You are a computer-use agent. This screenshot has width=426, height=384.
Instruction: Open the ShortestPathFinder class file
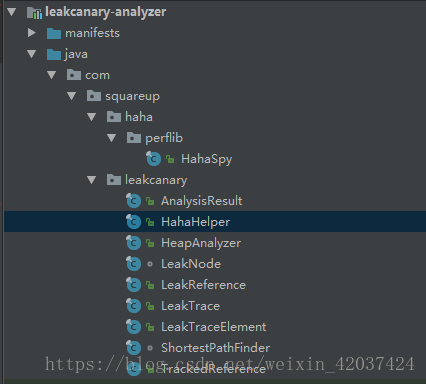215,348
